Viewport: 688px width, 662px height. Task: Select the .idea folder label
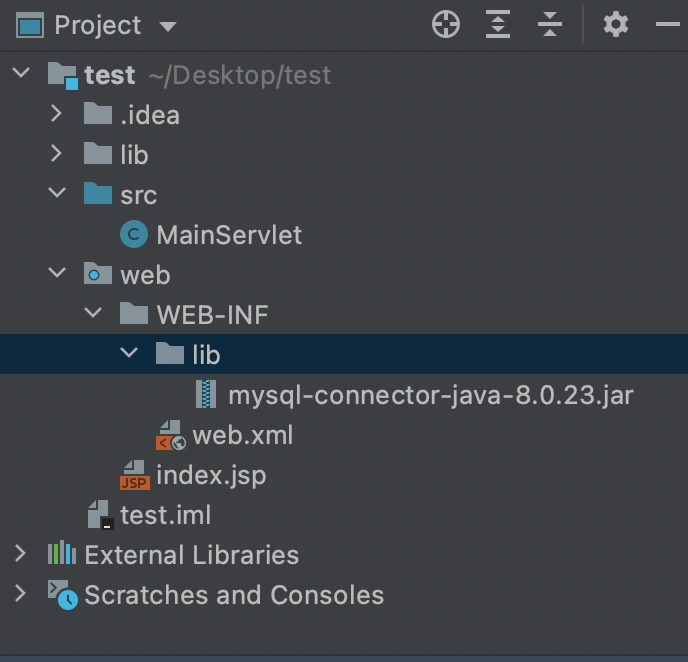[x=150, y=115]
